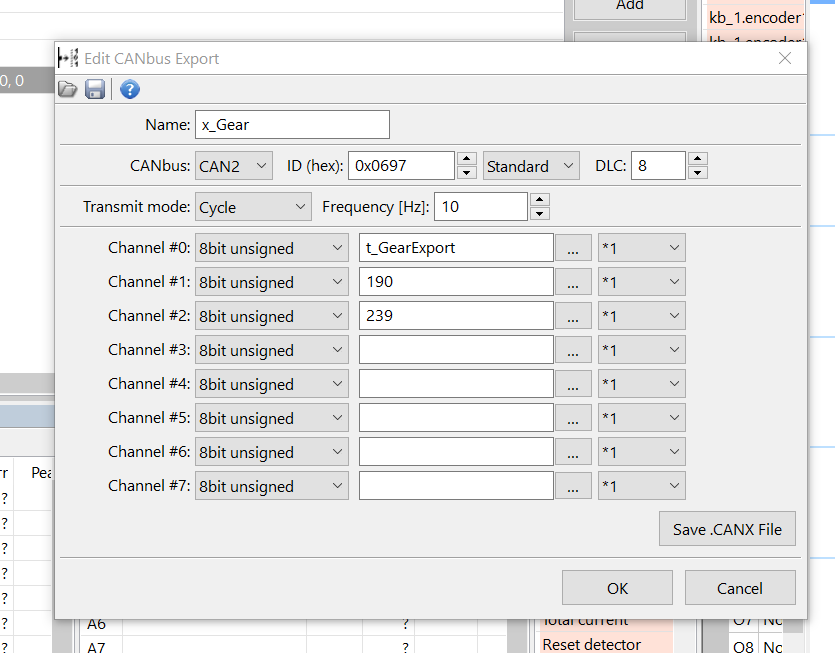Open the Standard ID type dropdown
835x653 pixels.
tap(531, 166)
